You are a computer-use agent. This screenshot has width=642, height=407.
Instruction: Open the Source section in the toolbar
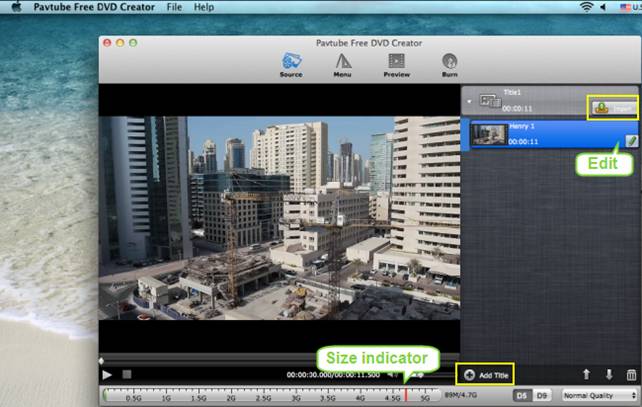click(x=291, y=65)
